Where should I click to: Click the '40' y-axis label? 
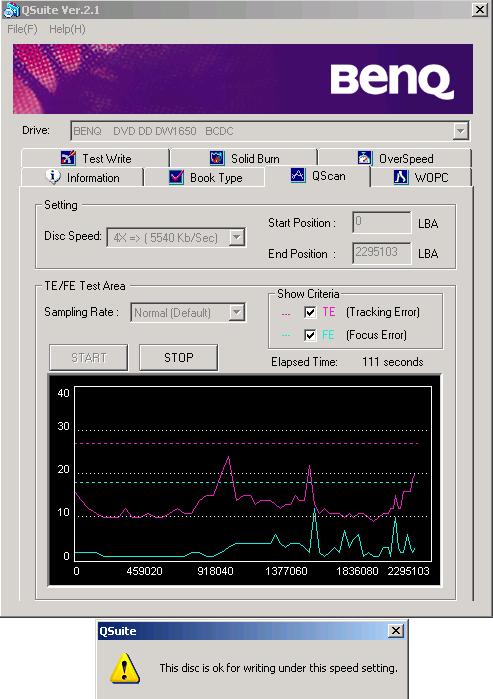pyautogui.click(x=63, y=393)
